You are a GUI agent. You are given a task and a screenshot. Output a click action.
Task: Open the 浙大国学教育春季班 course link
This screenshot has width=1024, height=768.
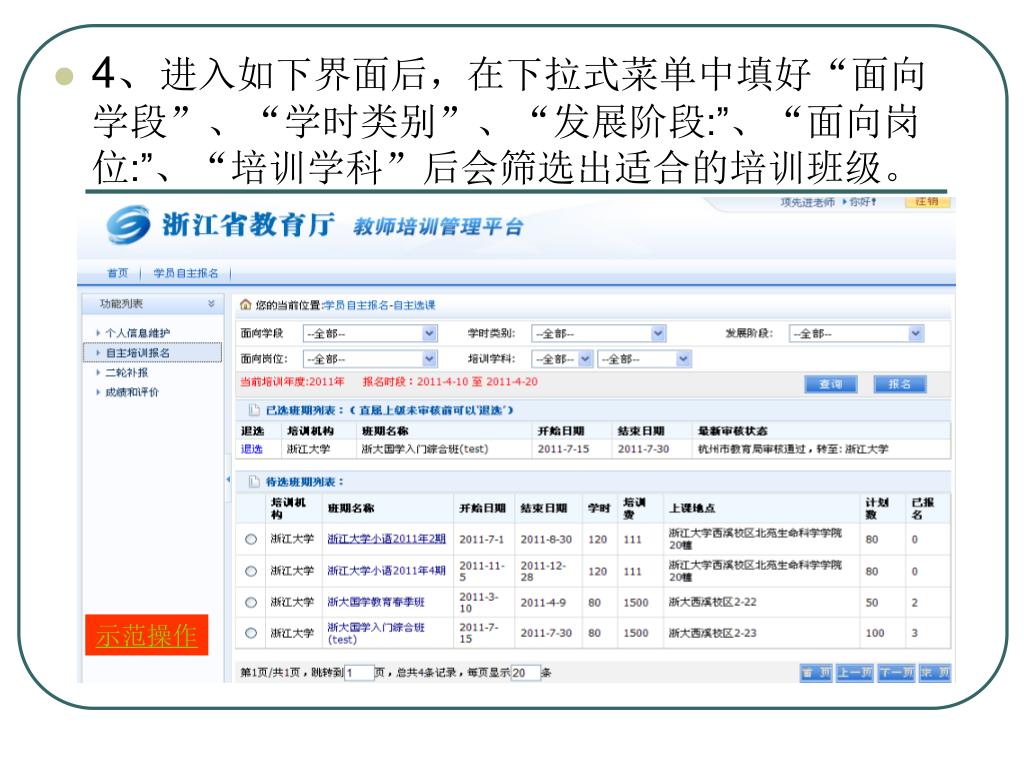[x=376, y=601]
